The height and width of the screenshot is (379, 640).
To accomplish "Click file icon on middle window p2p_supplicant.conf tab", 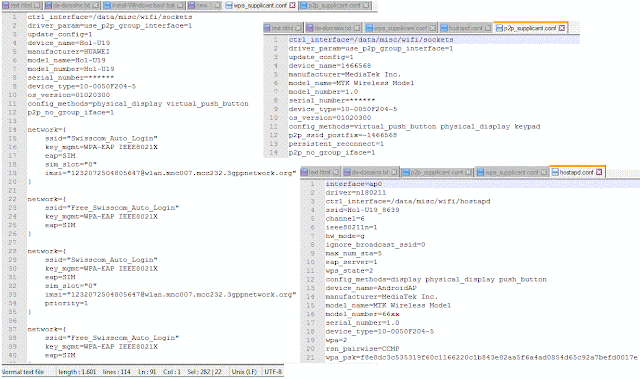I will [499, 28].
